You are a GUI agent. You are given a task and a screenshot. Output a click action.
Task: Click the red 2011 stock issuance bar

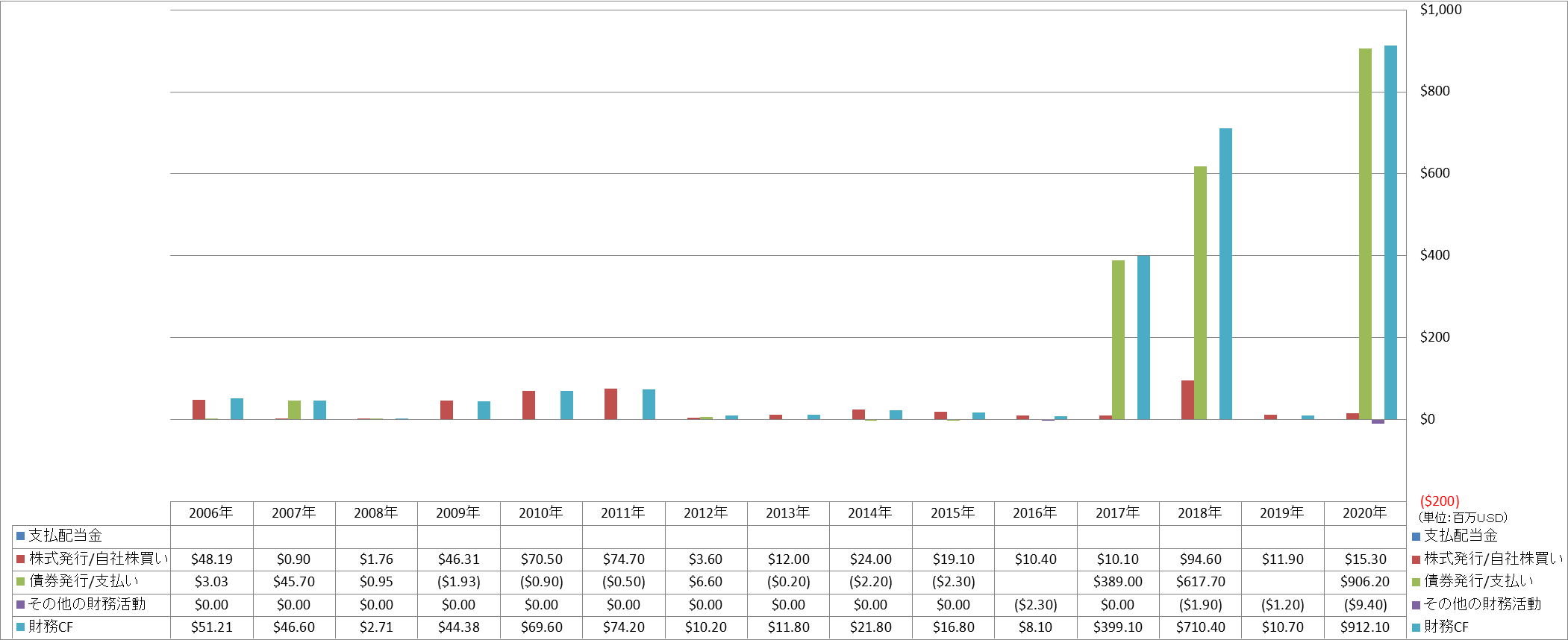(610, 404)
